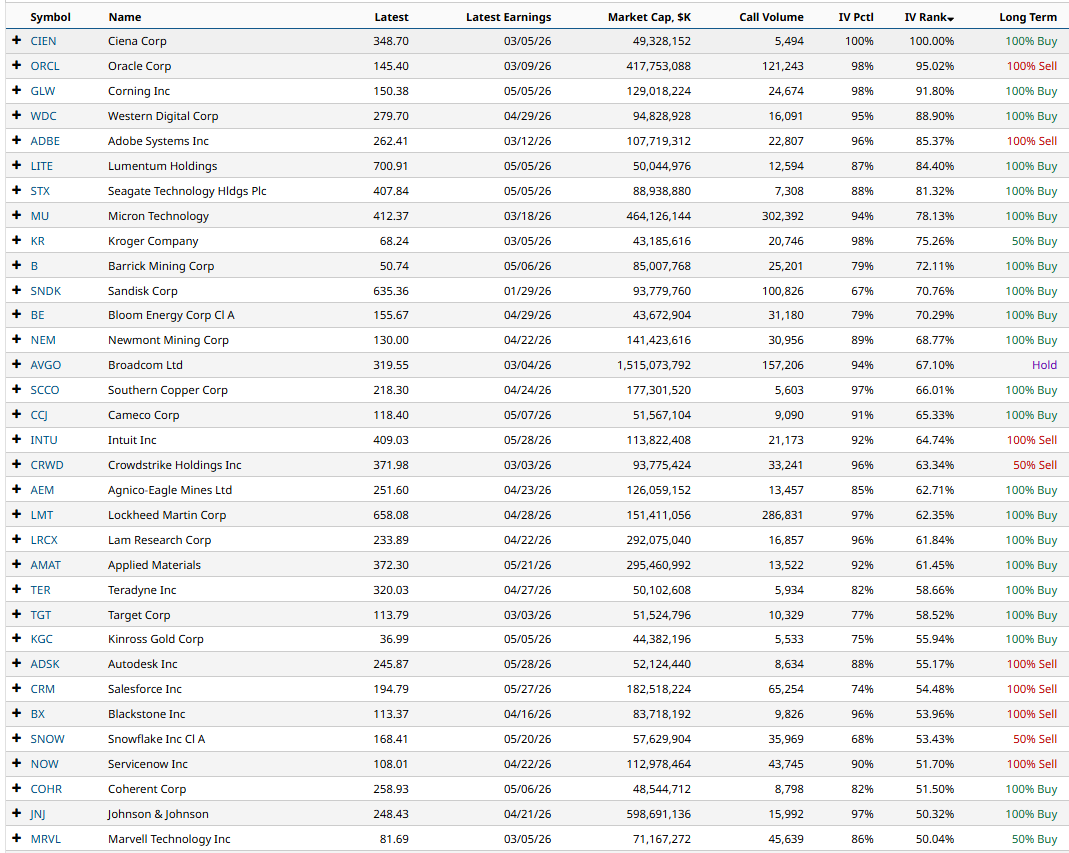Sort by the Latest price column header
1069x853 pixels.
(x=391, y=17)
